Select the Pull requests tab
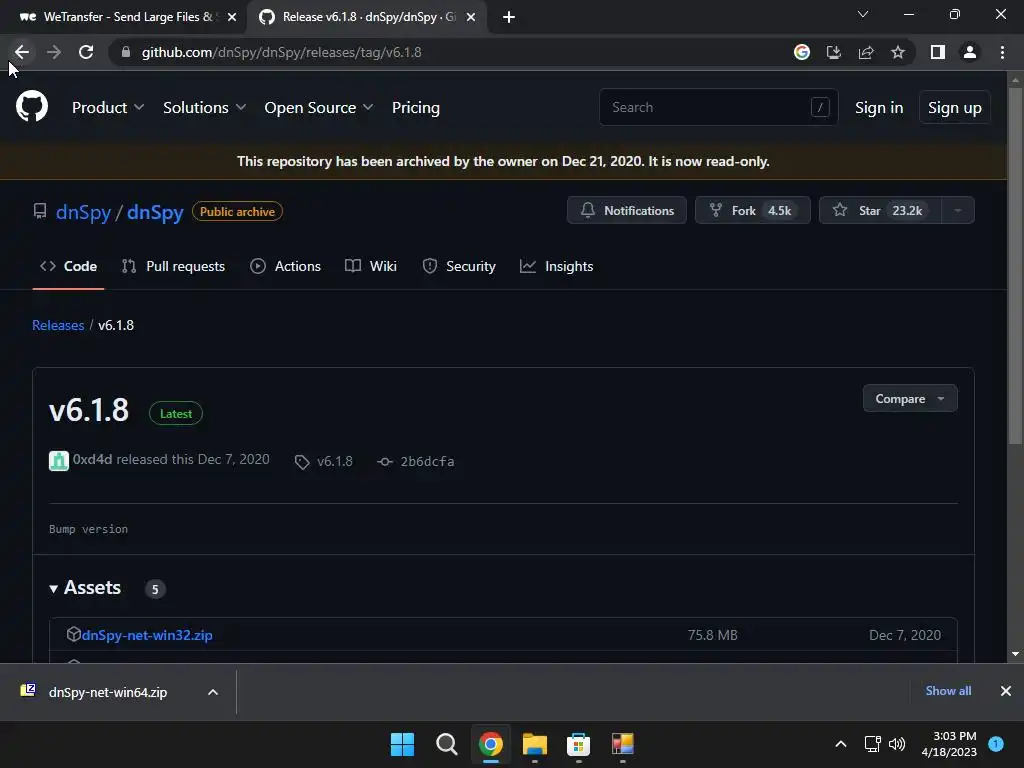 click(x=173, y=266)
